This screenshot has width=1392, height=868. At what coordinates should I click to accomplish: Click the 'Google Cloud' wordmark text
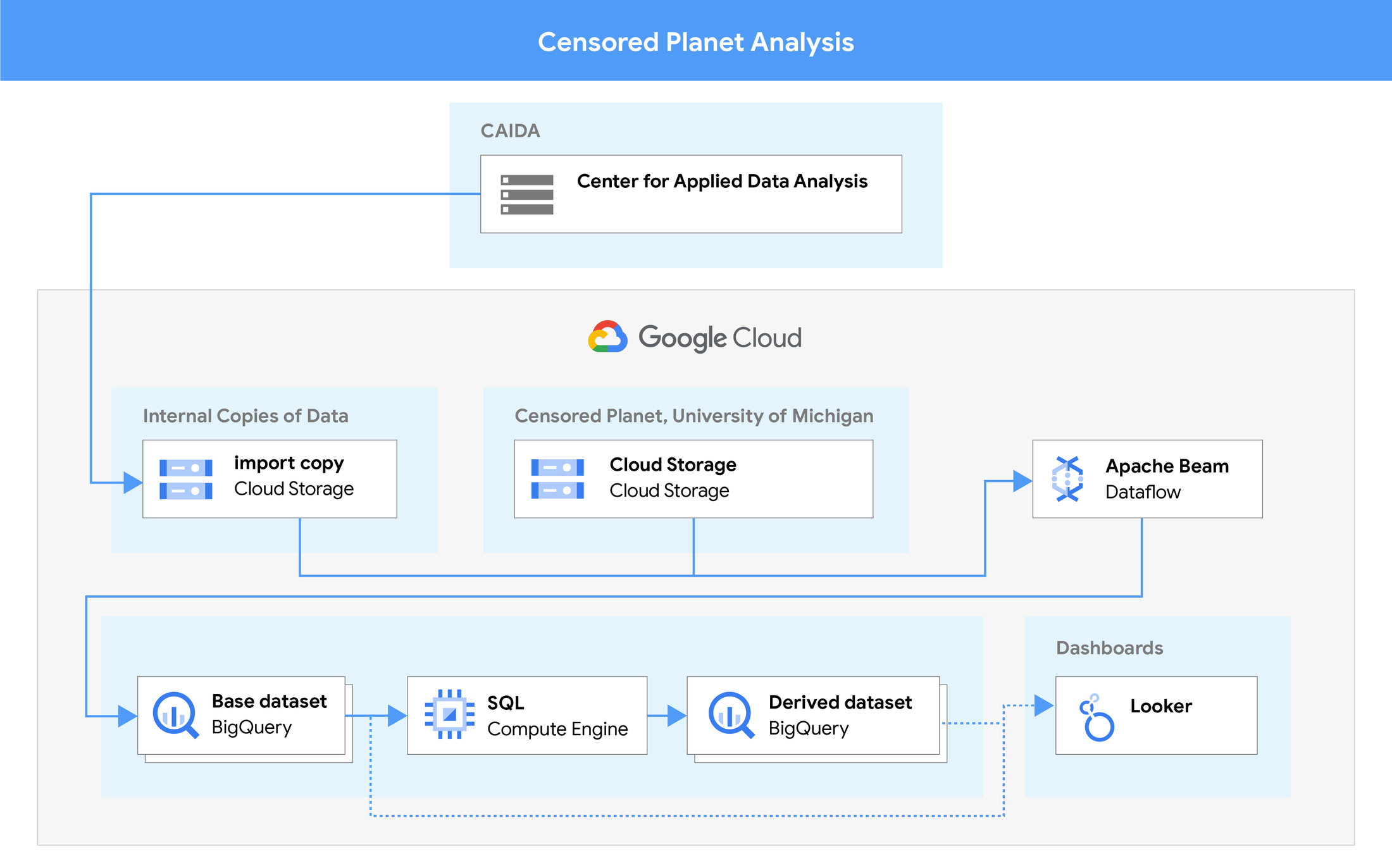click(720, 338)
